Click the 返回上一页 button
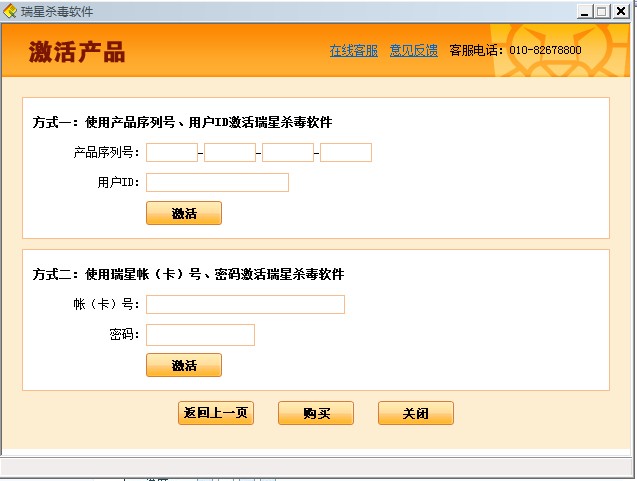 [216, 413]
